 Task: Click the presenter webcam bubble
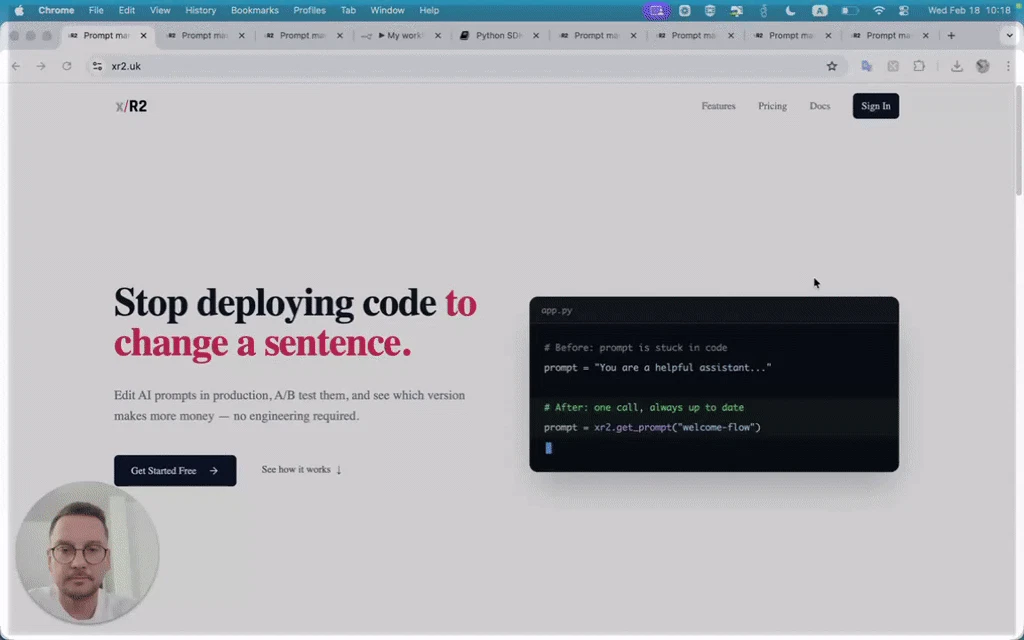[87, 553]
